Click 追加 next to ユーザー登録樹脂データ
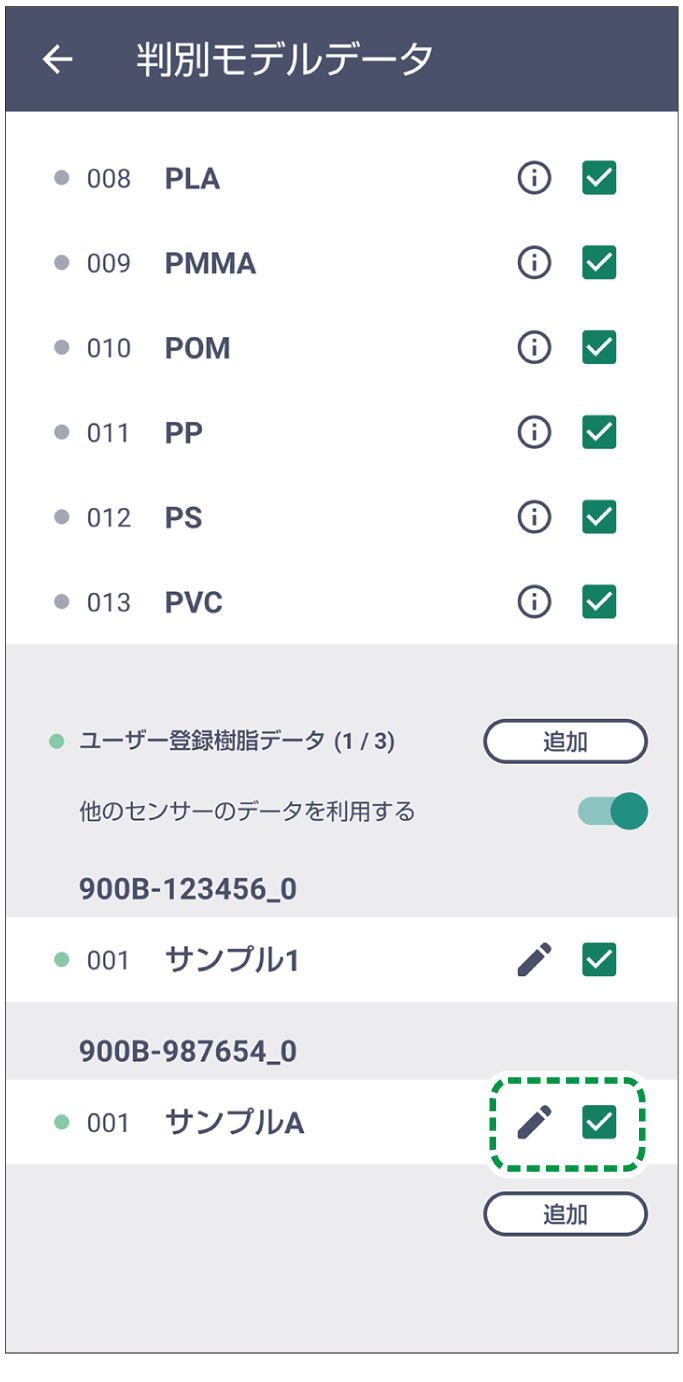The width and height of the screenshot is (683, 1382). pos(565,742)
